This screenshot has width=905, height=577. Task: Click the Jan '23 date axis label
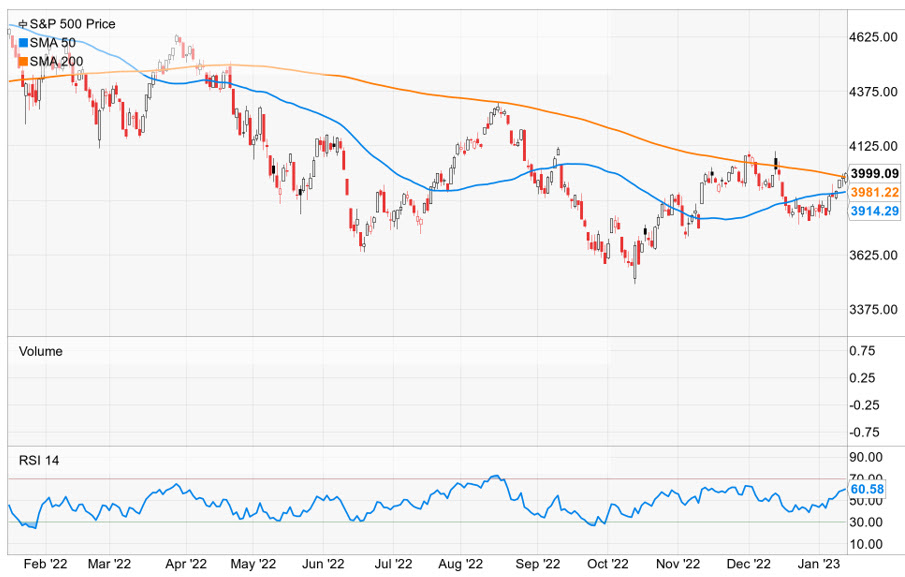click(x=818, y=564)
